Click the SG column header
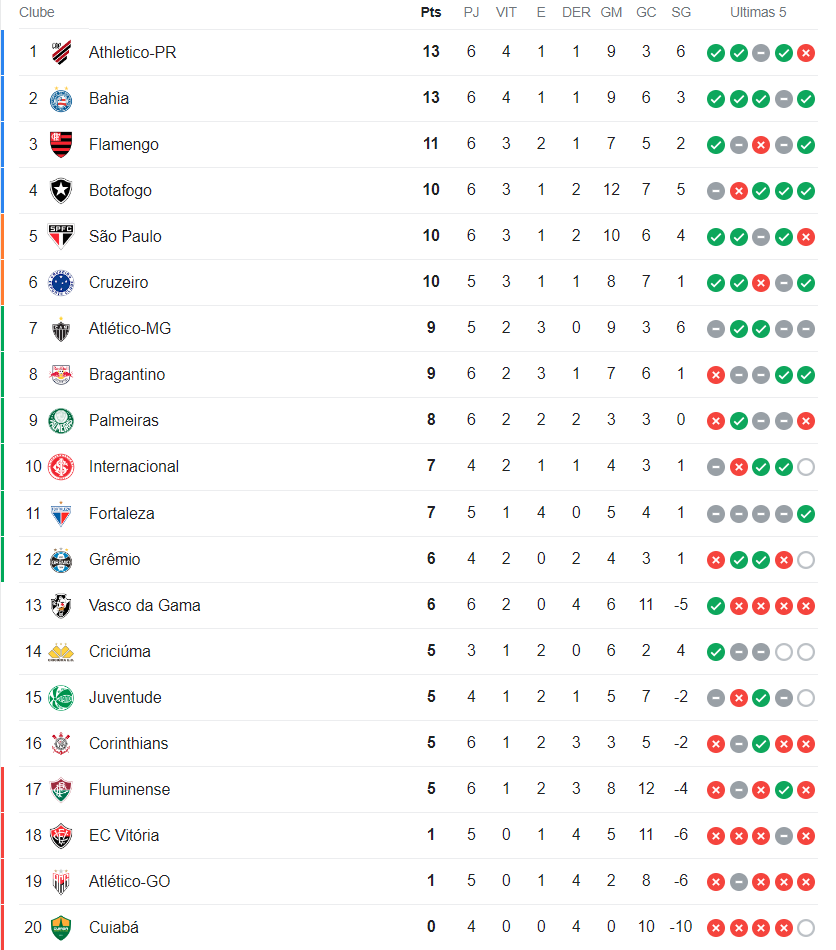Image resolution: width=836 pixels, height=950 pixels. (x=681, y=12)
